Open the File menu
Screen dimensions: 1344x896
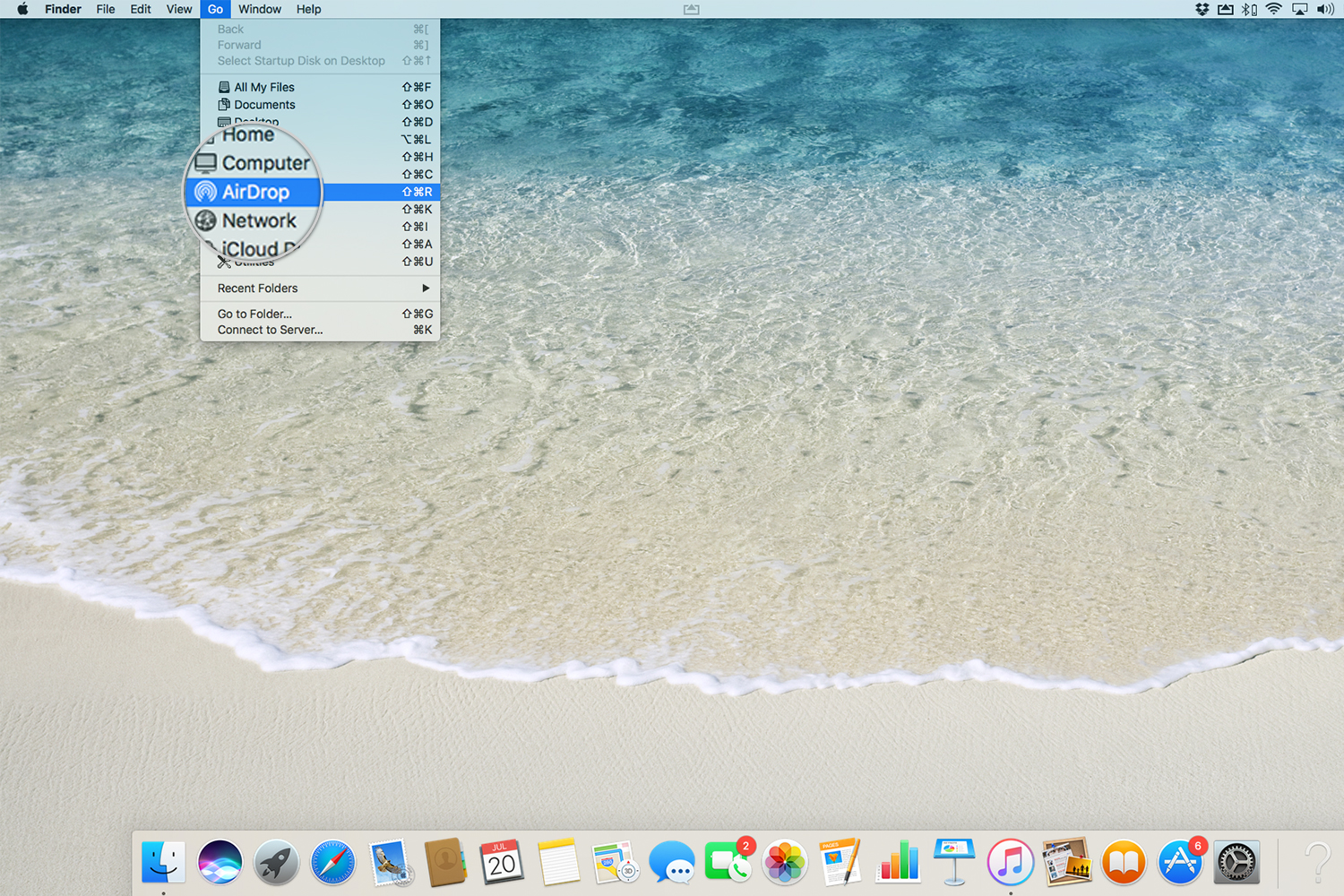coord(106,9)
